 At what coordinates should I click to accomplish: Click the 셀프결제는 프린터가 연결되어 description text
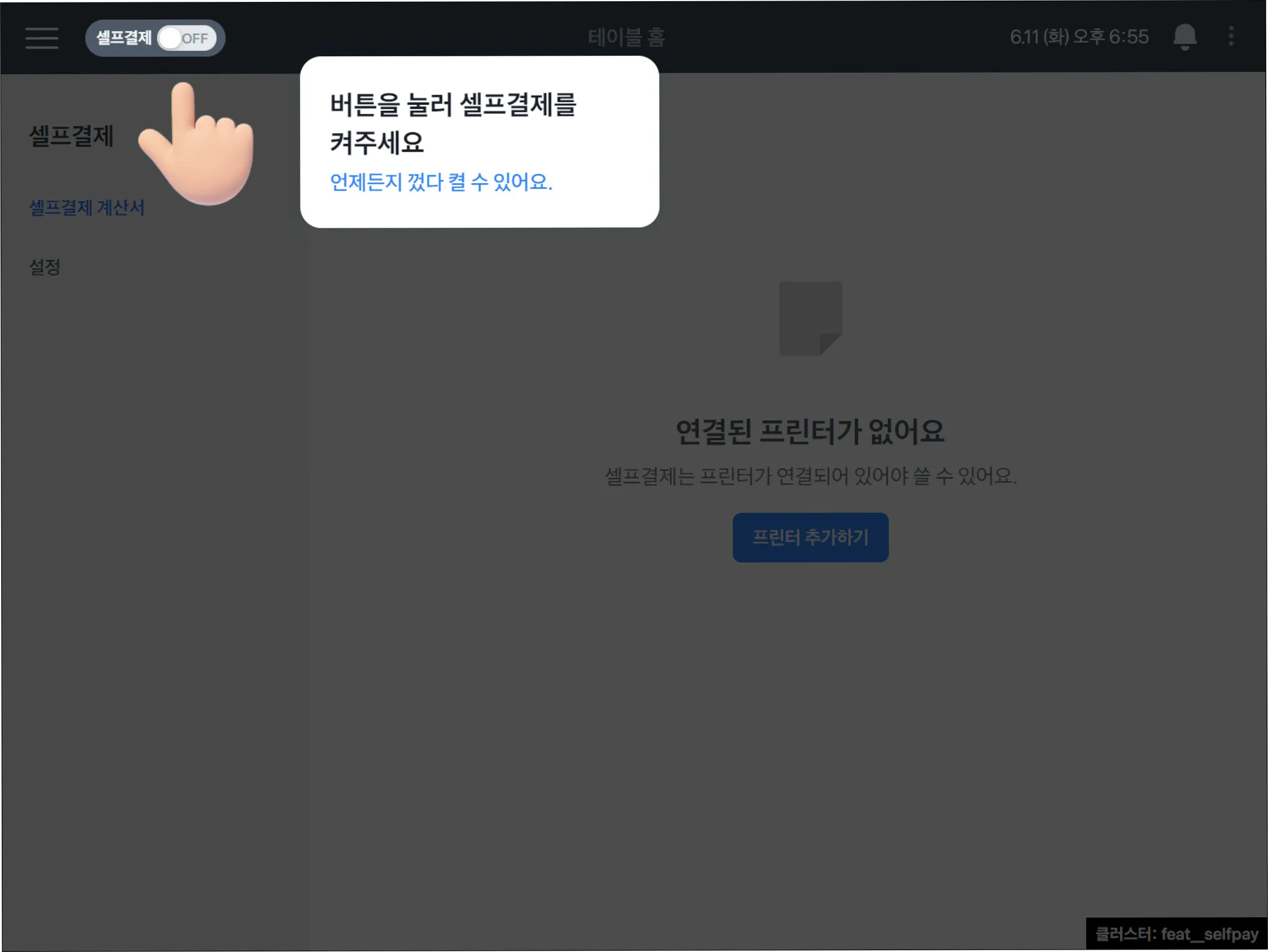coord(810,476)
